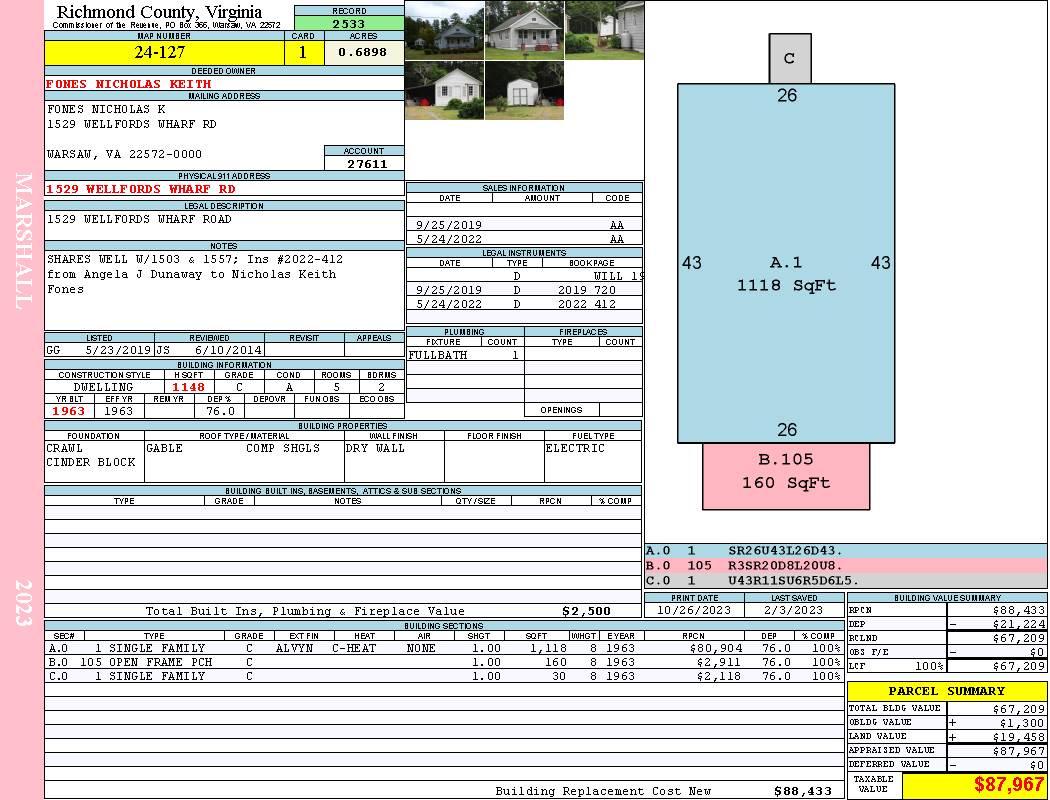The width and height of the screenshot is (1050, 800).
Task: Select the gray C section in sketch
Action: click(789, 59)
